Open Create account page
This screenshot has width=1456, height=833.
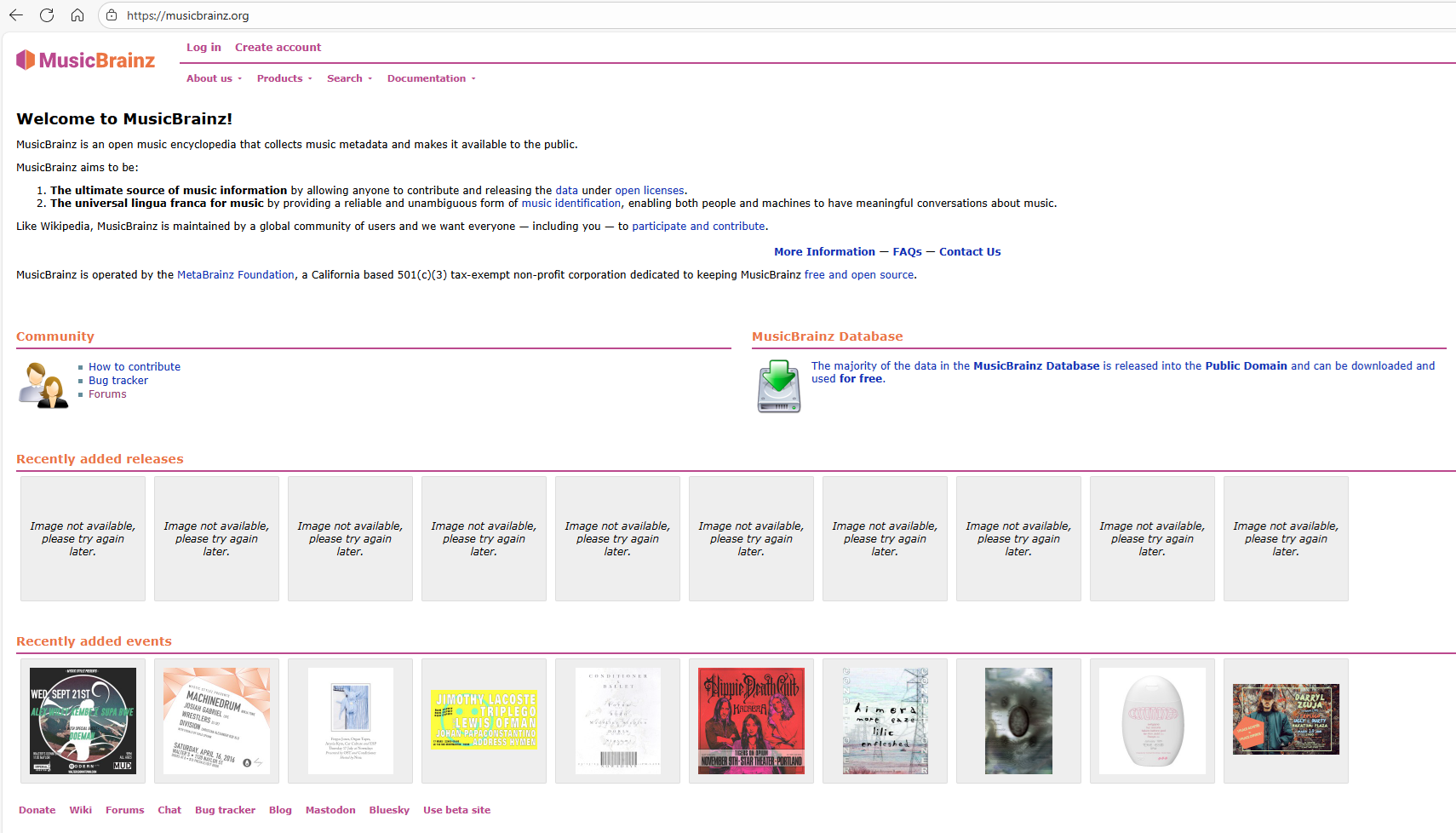[x=278, y=48]
